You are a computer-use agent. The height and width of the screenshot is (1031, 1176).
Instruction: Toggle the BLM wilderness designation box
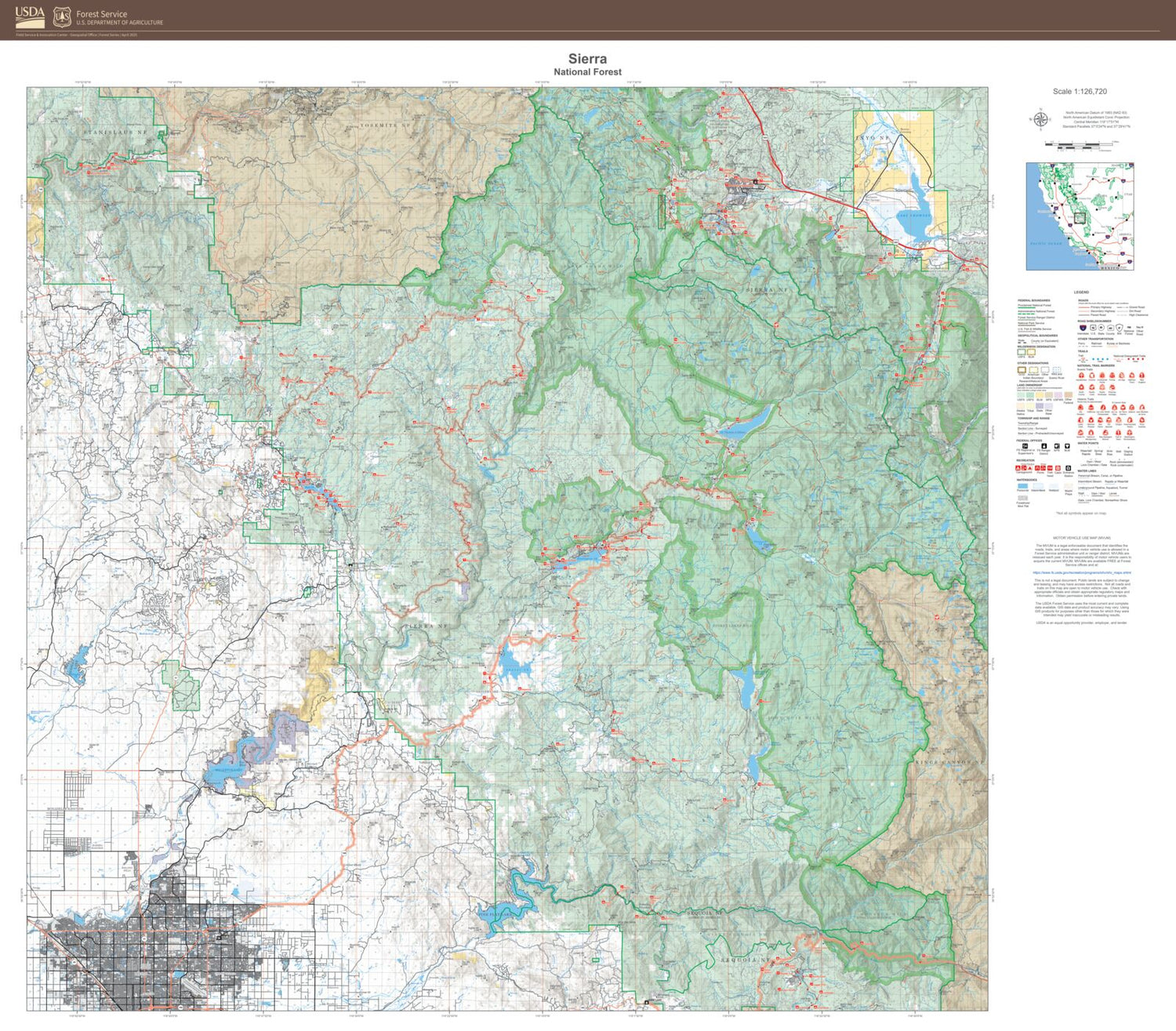coord(1030,353)
